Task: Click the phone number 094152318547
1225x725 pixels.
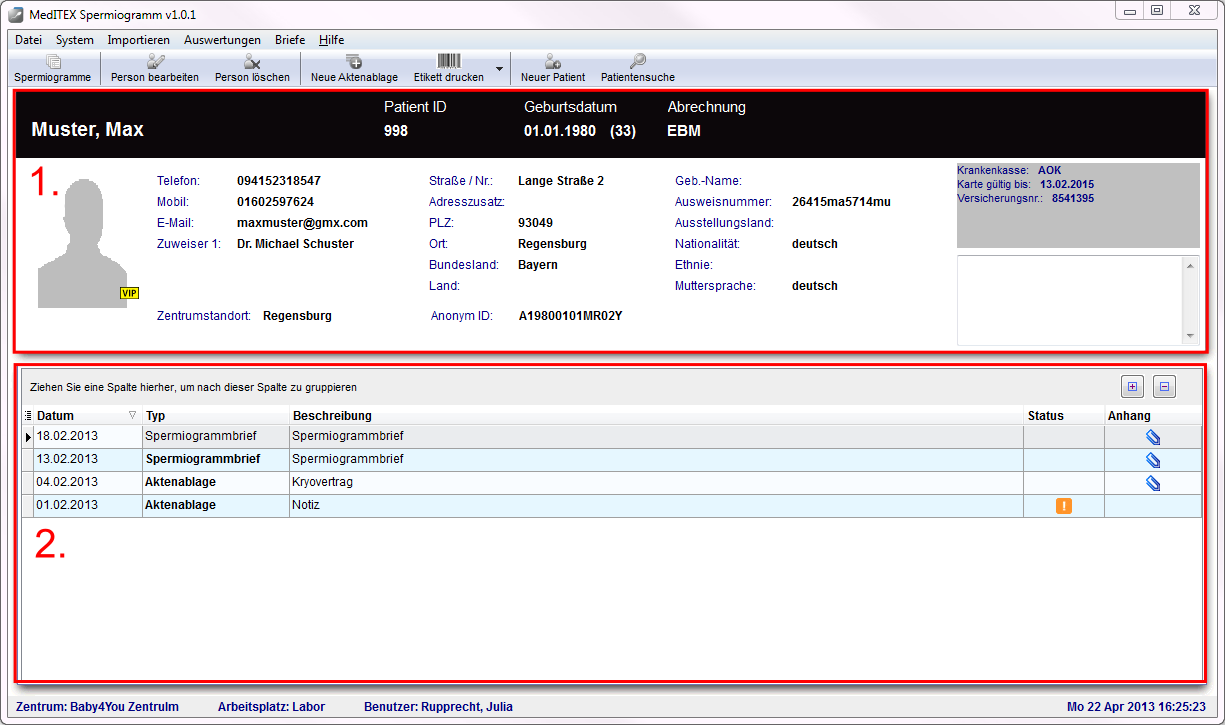Action: click(279, 181)
